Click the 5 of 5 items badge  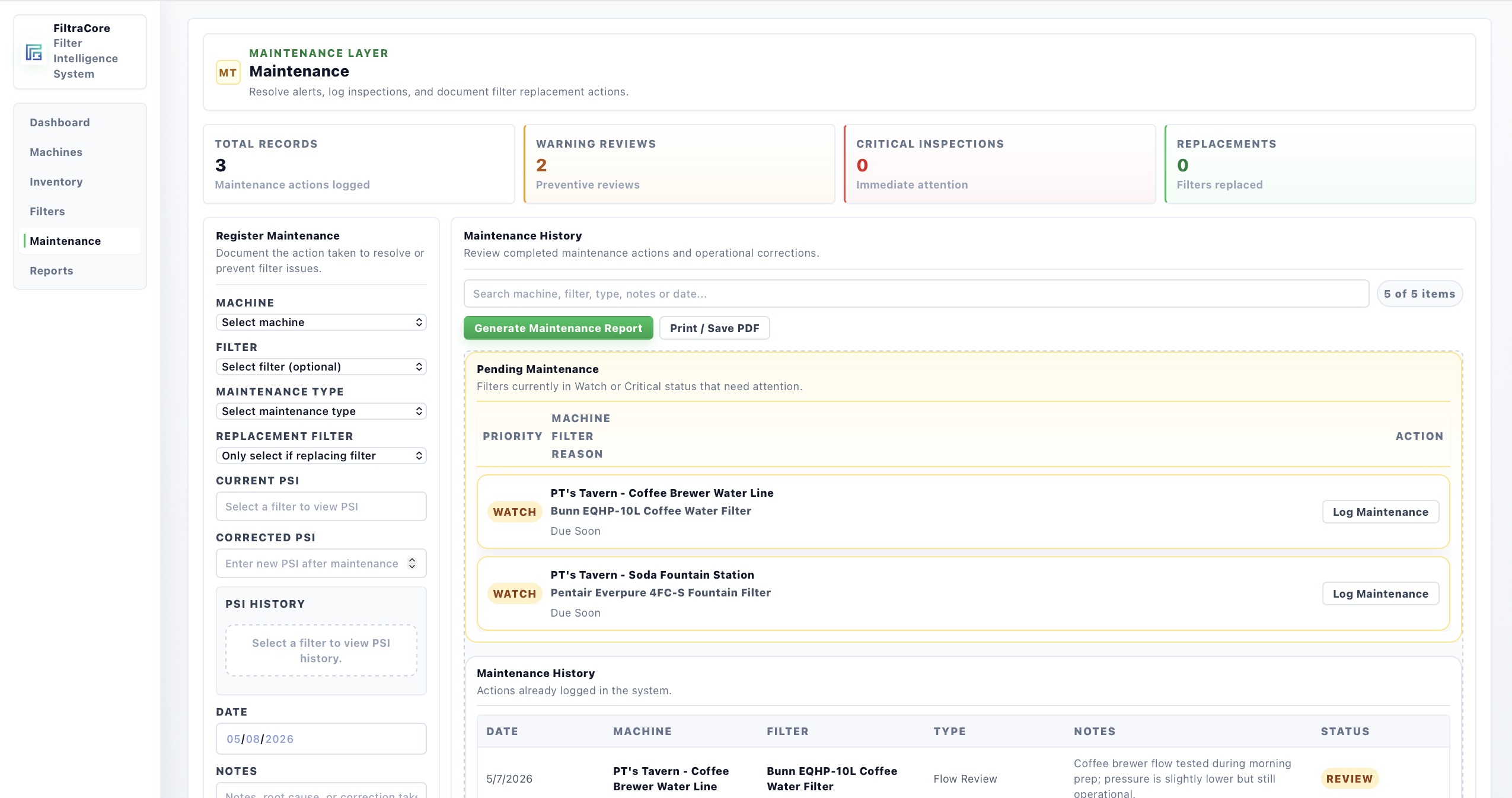[x=1420, y=294]
